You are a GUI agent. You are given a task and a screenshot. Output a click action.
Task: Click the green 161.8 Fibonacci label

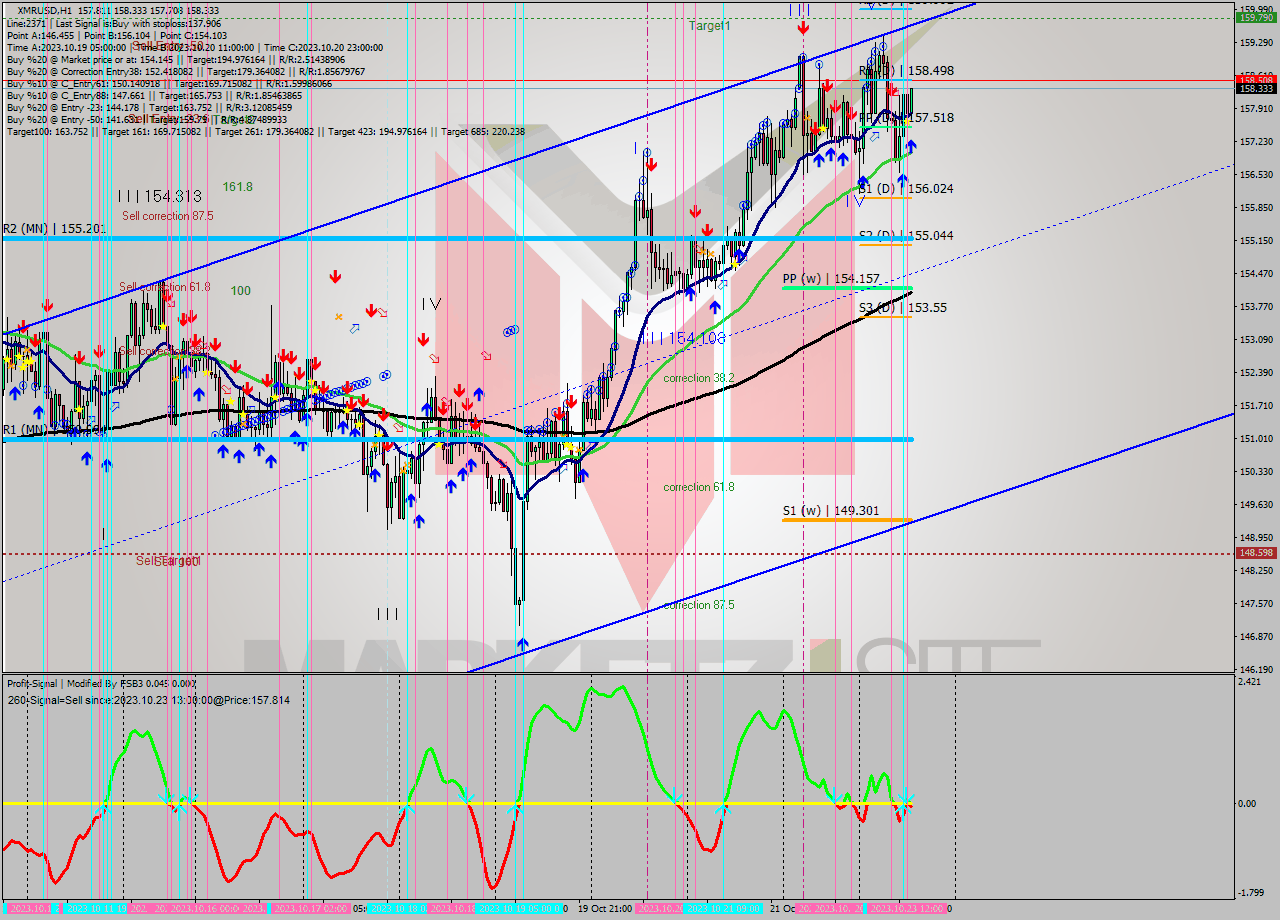pyautogui.click(x=237, y=187)
